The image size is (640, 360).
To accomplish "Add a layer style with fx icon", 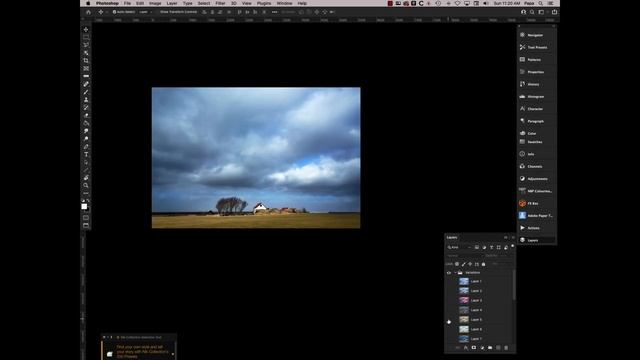I will click(x=466, y=348).
